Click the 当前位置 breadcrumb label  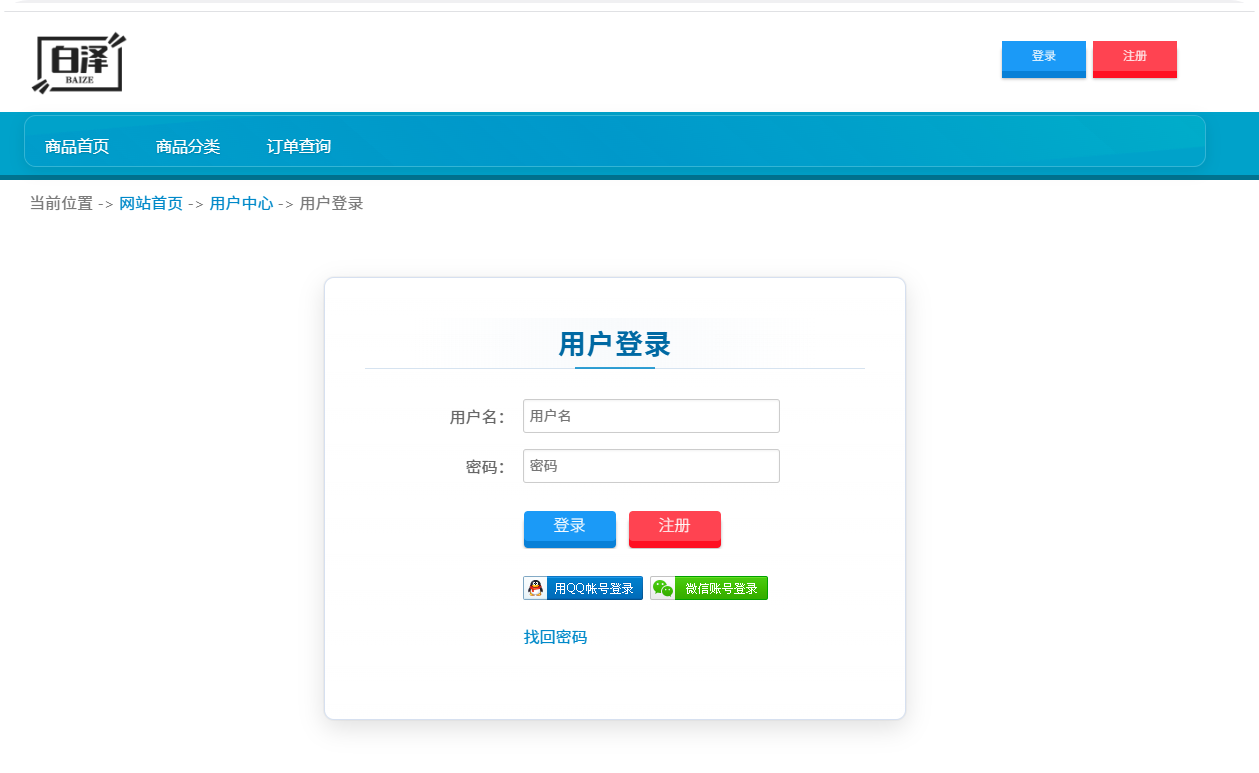coord(61,204)
